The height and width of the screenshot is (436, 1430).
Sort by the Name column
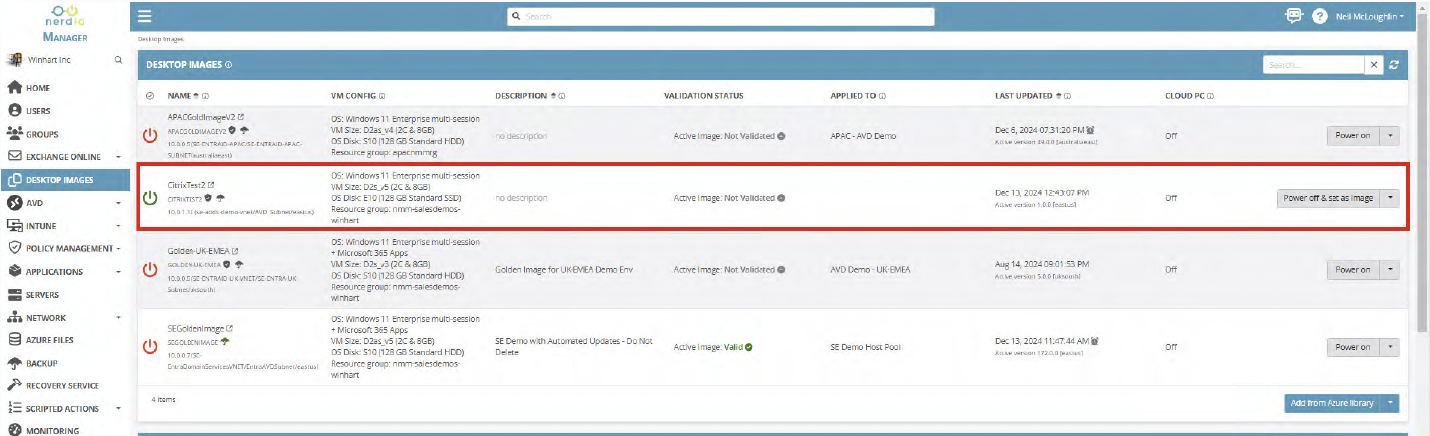(x=178, y=96)
